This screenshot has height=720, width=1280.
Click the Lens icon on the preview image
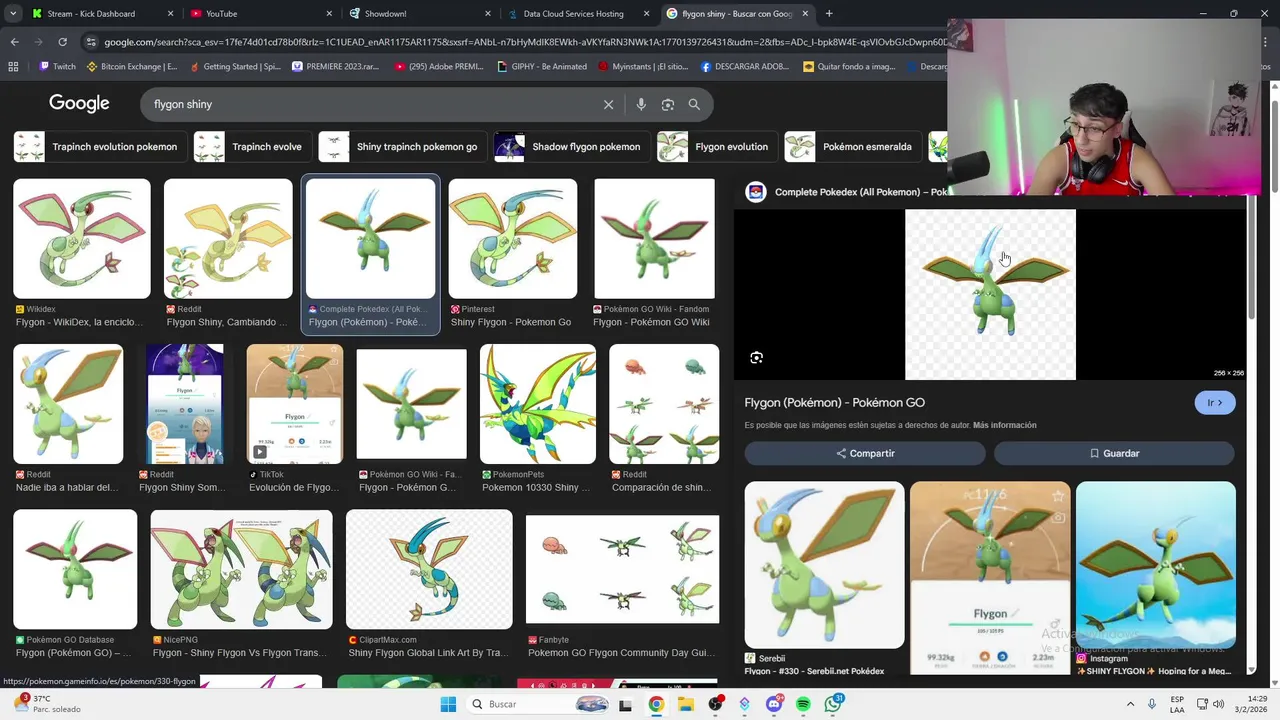tap(757, 358)
